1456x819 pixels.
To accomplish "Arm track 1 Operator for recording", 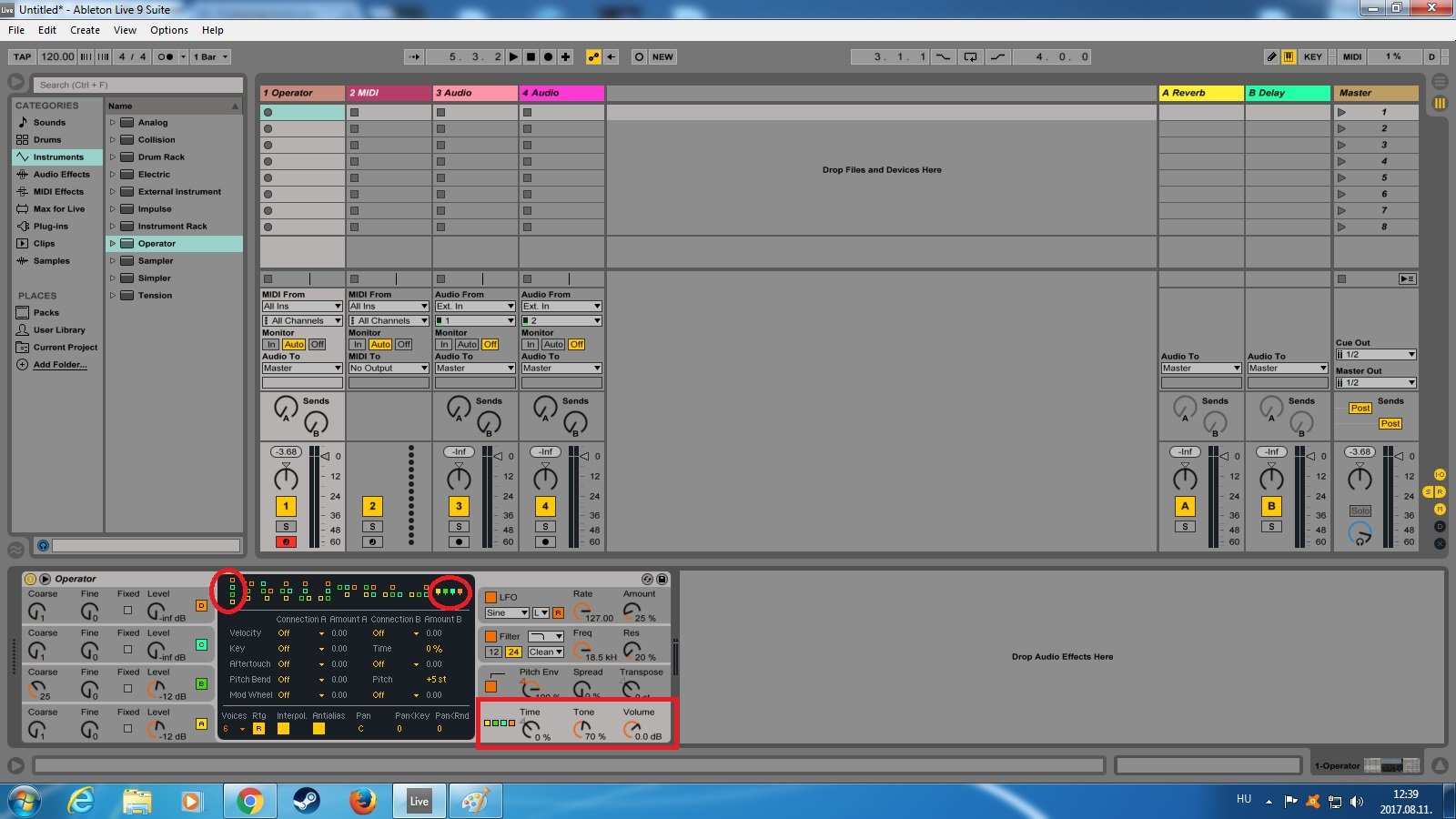I will click(286, 541).
